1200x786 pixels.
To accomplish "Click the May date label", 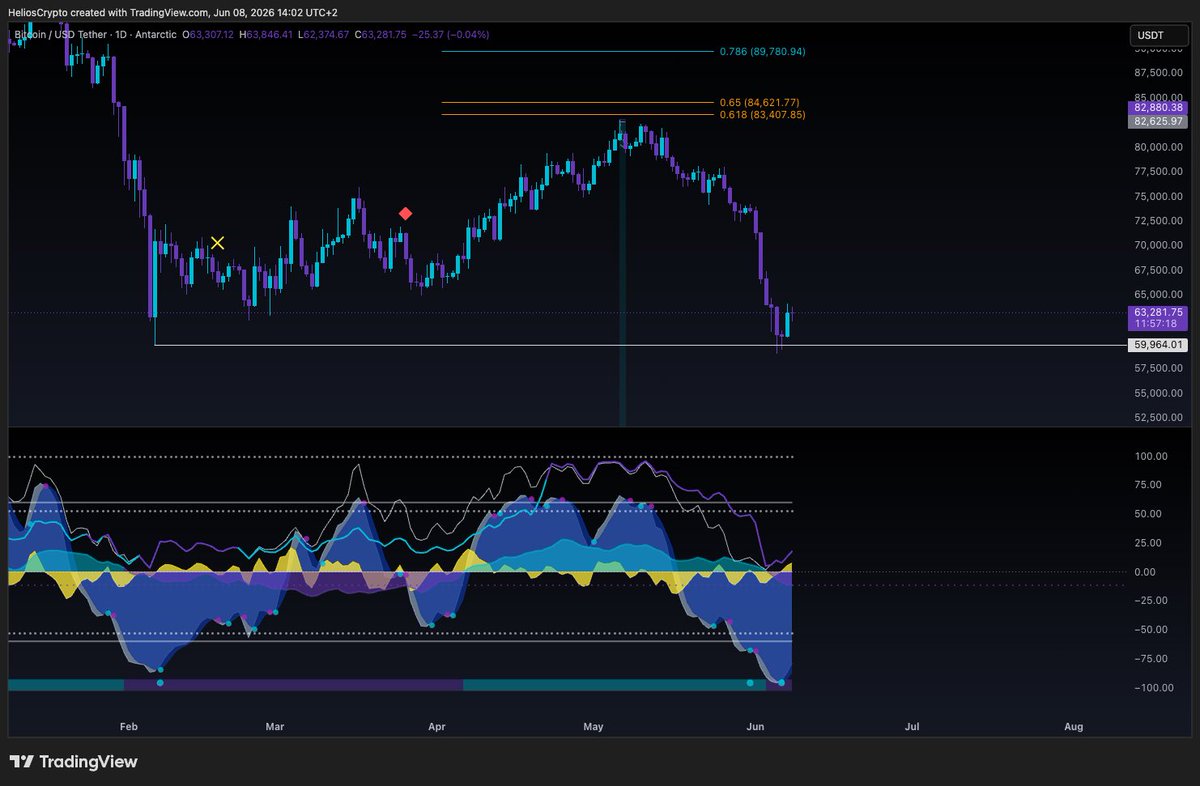I will tap(594, 726).
